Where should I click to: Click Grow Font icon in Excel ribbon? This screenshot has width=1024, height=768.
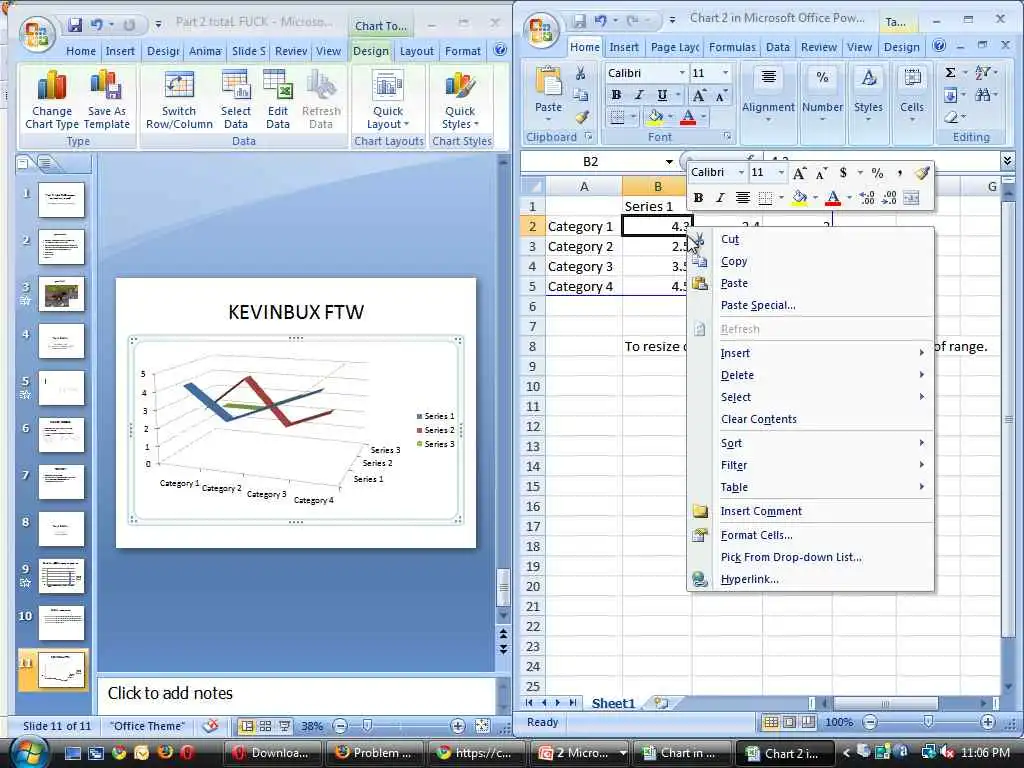tap(699, 95)
